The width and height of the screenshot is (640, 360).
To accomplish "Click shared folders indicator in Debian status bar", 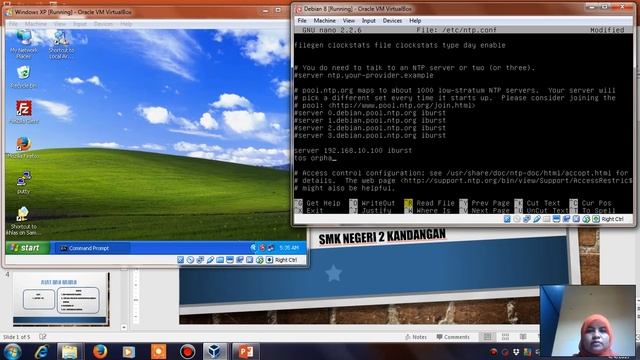I will (x=546, y=219).
